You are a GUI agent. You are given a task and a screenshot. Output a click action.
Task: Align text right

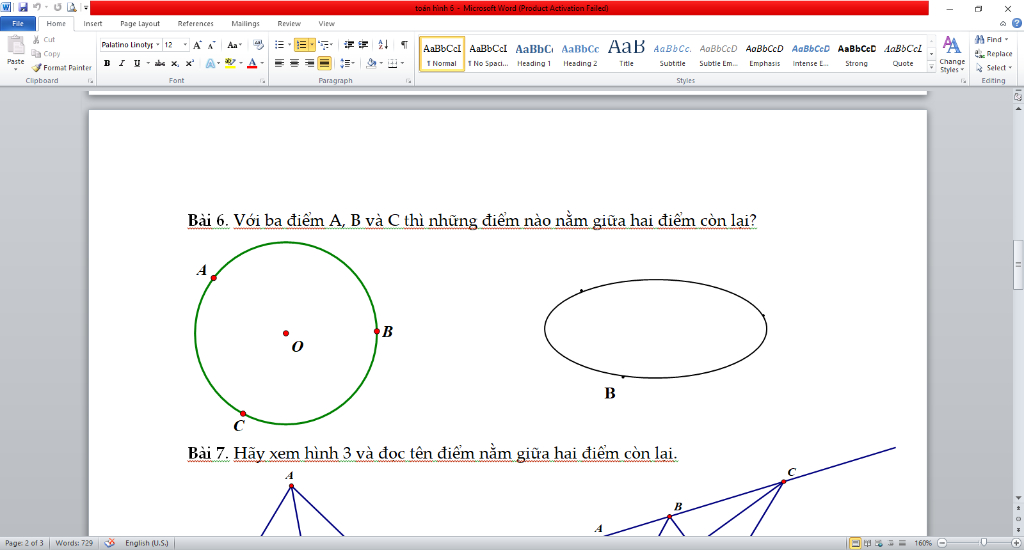click(310, 63)
